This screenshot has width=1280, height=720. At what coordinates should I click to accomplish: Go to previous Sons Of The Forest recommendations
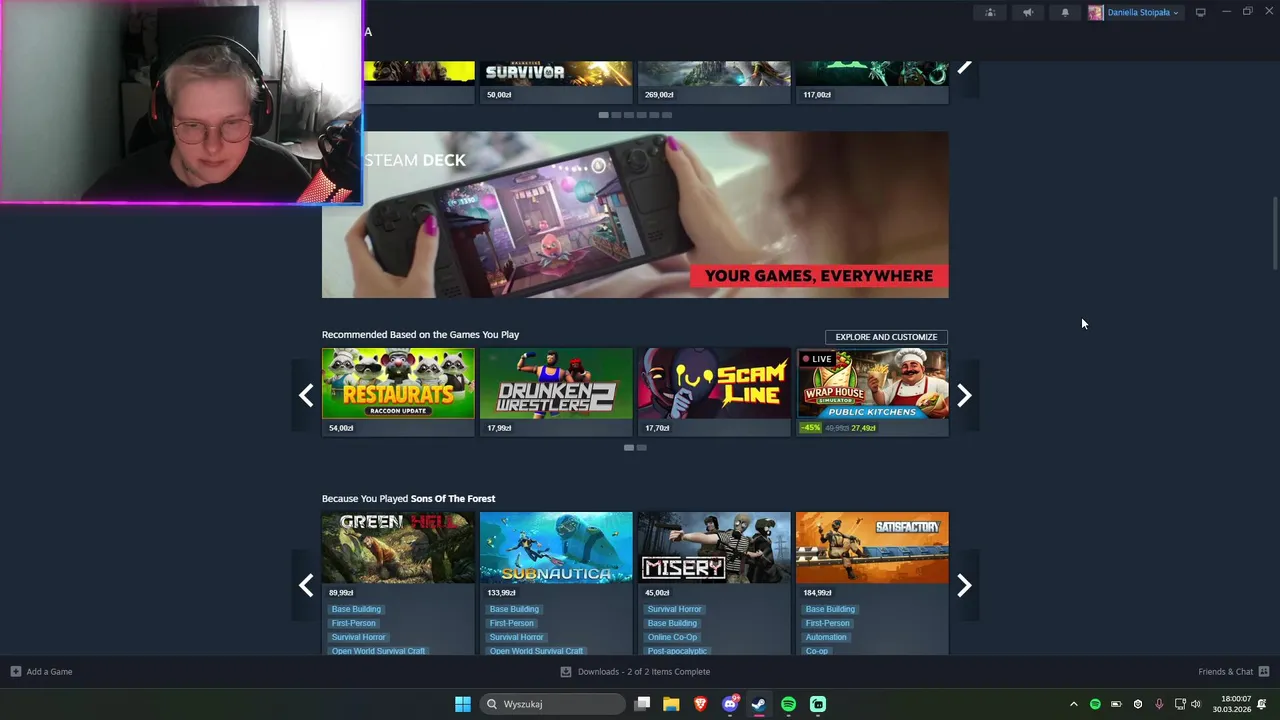pos(306,585)
